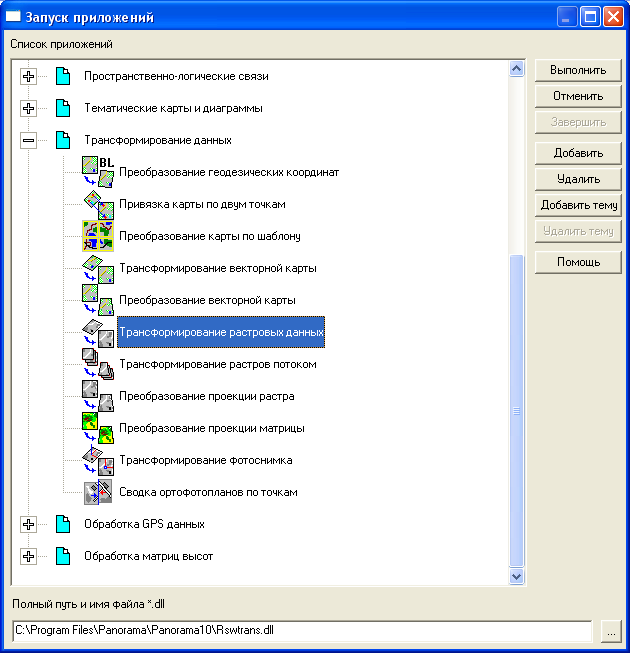Click the Удалить button
The image size is (630, 653).
tap(578, 179)
